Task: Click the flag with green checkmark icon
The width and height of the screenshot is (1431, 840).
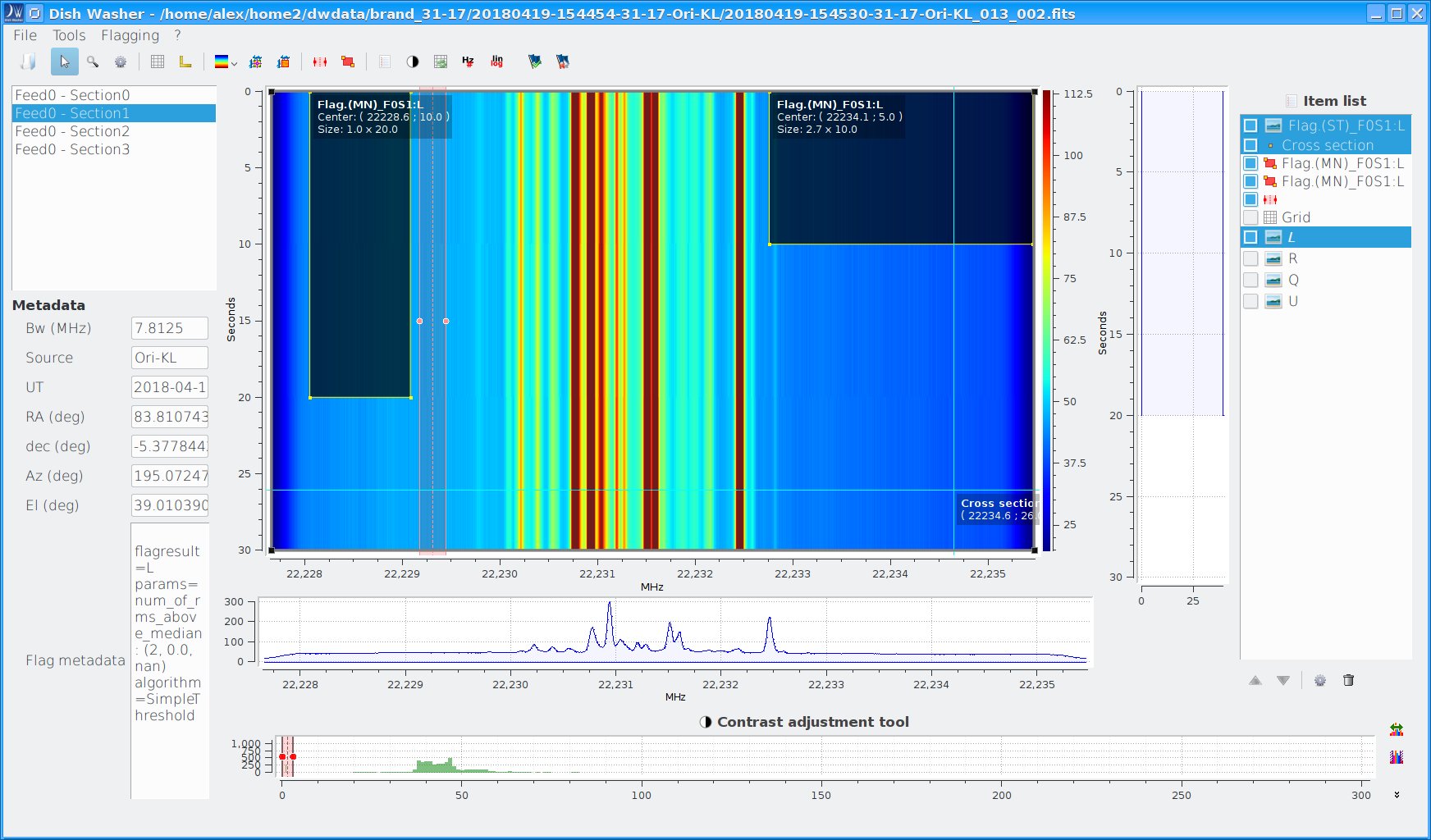Action: (x=535, y=62)
